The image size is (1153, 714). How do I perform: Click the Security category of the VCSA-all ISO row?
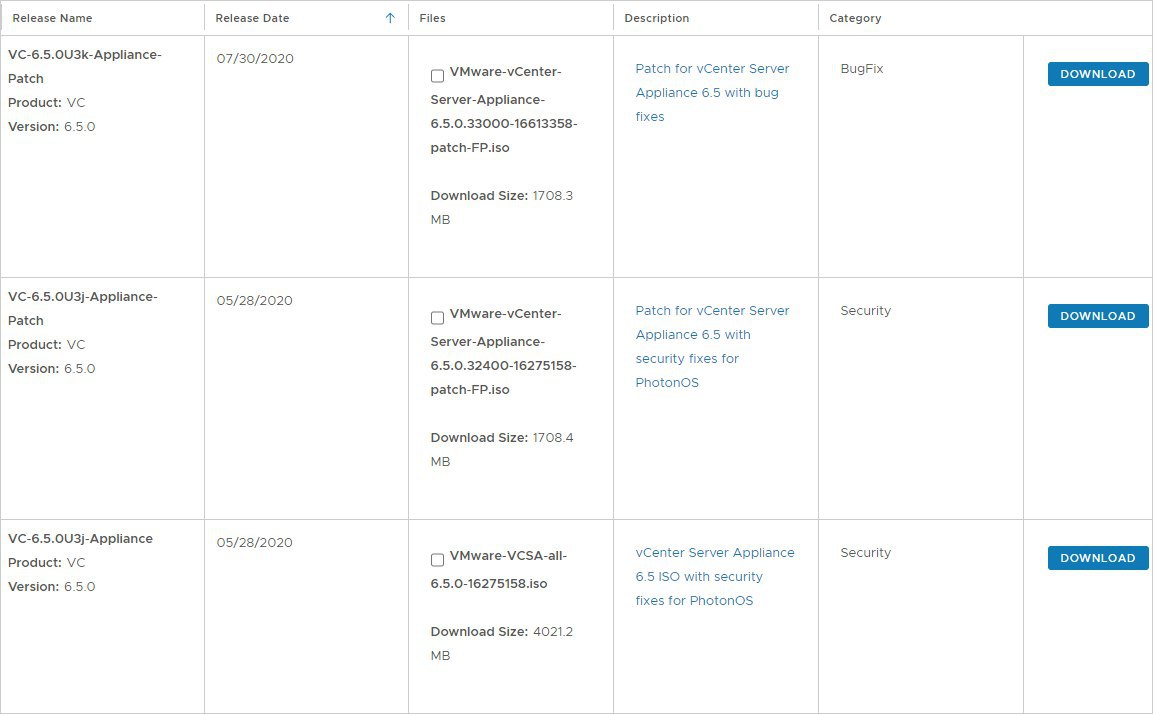pyautogui.click(x=865, y=552)
